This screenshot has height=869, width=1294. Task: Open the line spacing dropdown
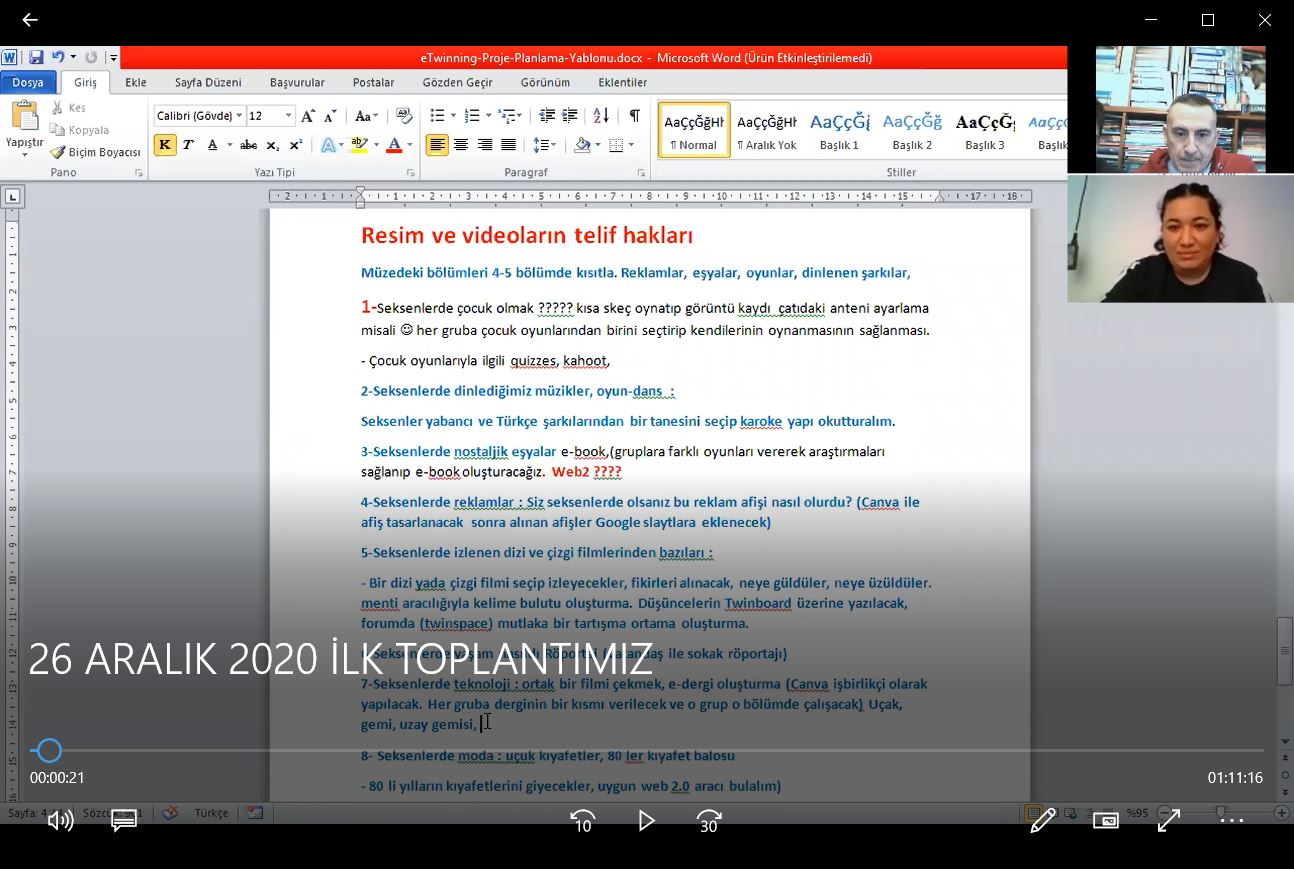pyautogui.click(x=552, y=145)
